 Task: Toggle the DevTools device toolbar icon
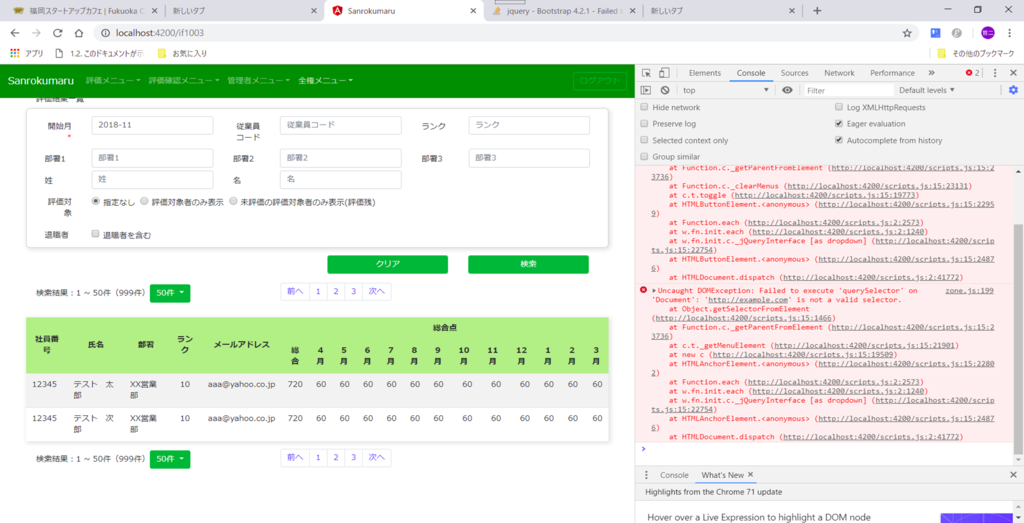pyautogui.click(x=664, y=73)
